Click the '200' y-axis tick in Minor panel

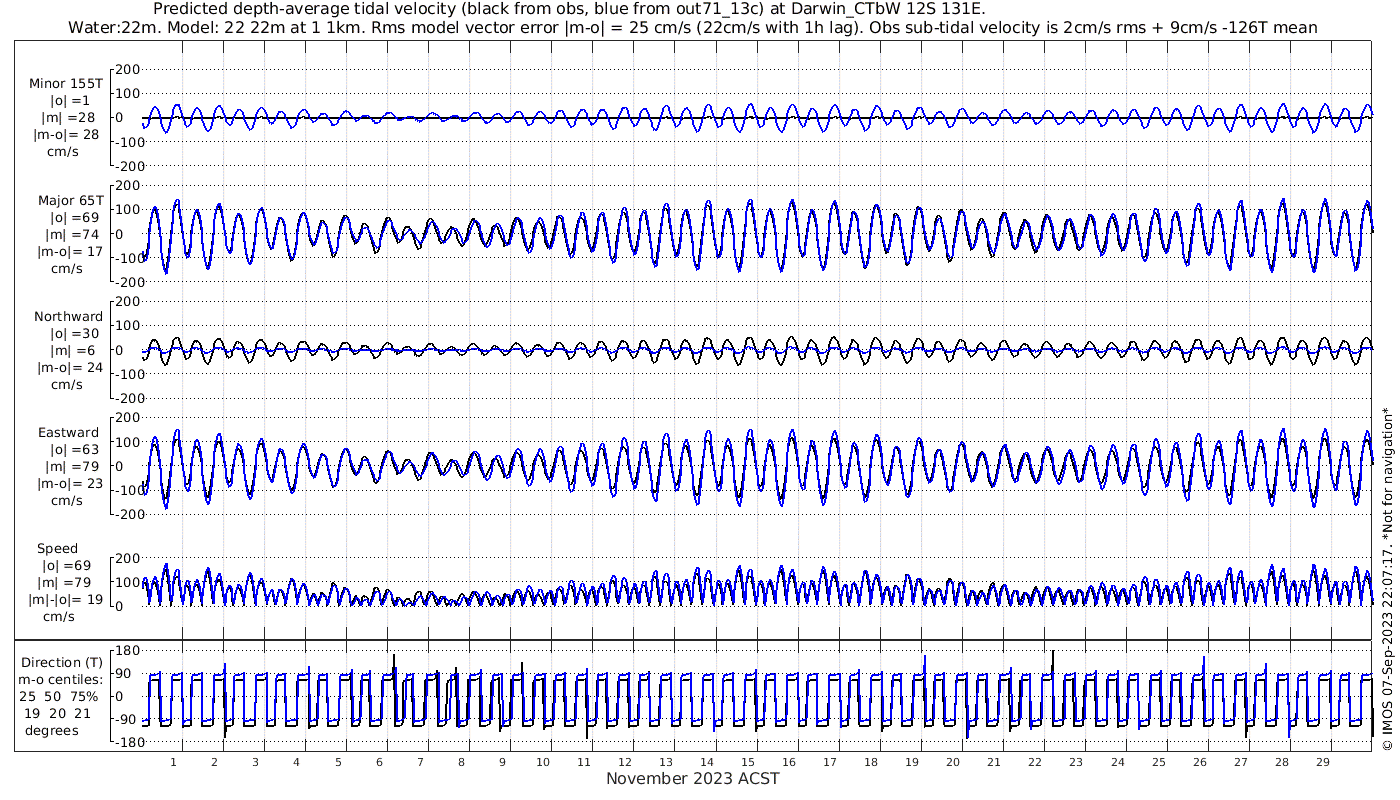point(127,69)
